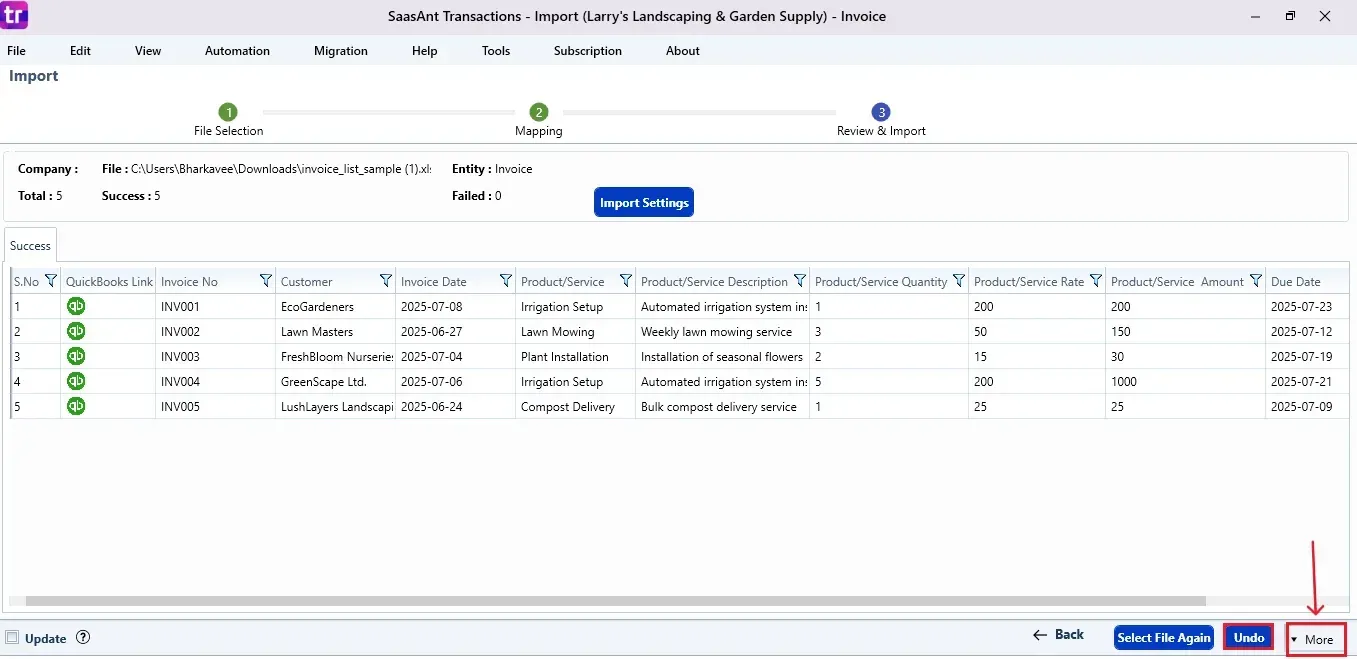Filter the S.No column

[x=51, y=281]
